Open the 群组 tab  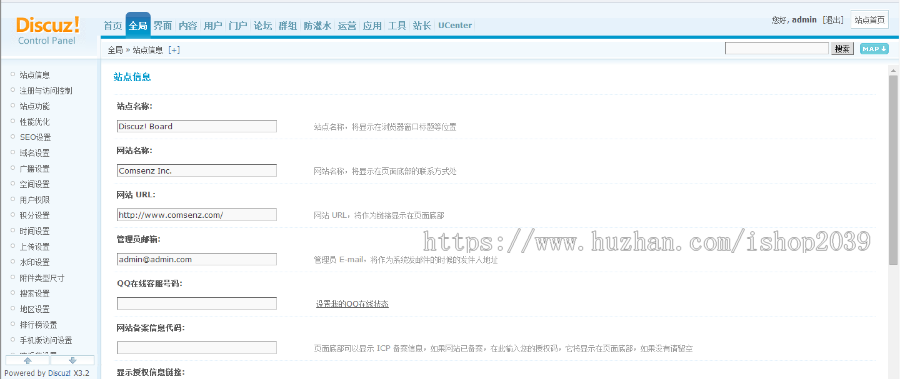[x=288, y=25]
